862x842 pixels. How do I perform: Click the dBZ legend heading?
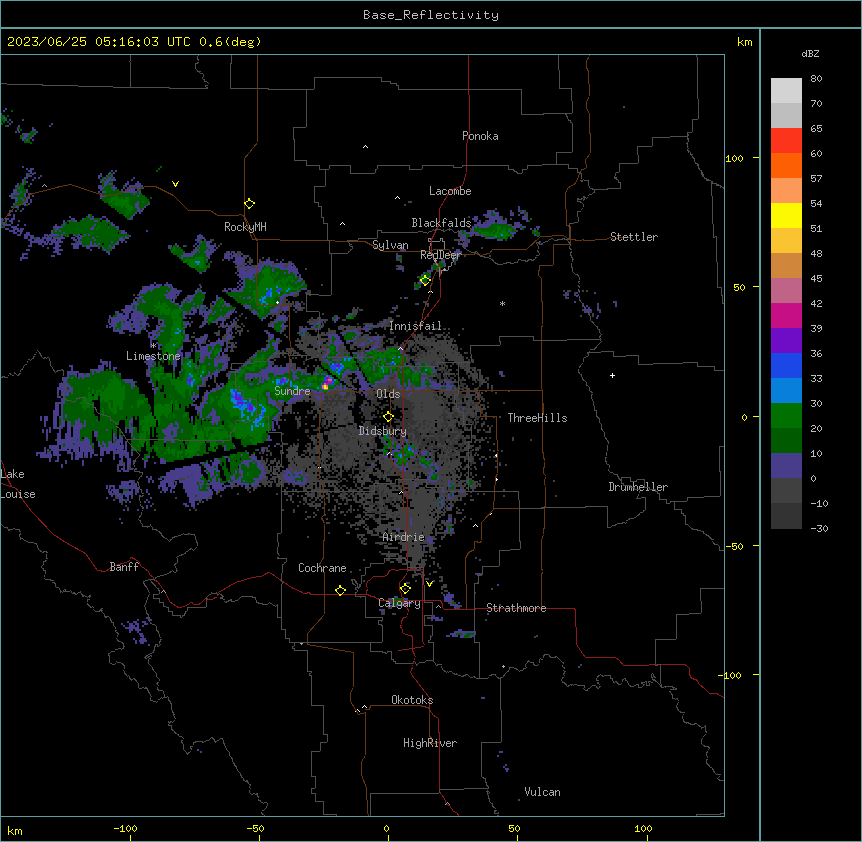[810, 53]
